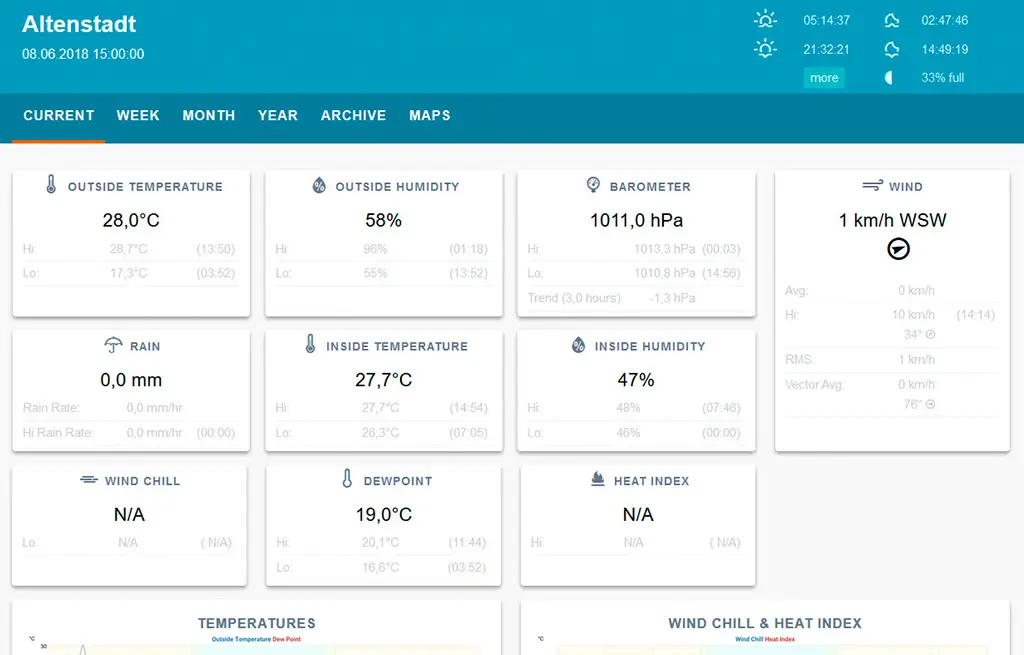Click the sunrise time 05:14:37
Image resolution: width=1024 pixels, height=655 pixels.
pyautogui.click(x=826, y=20)
